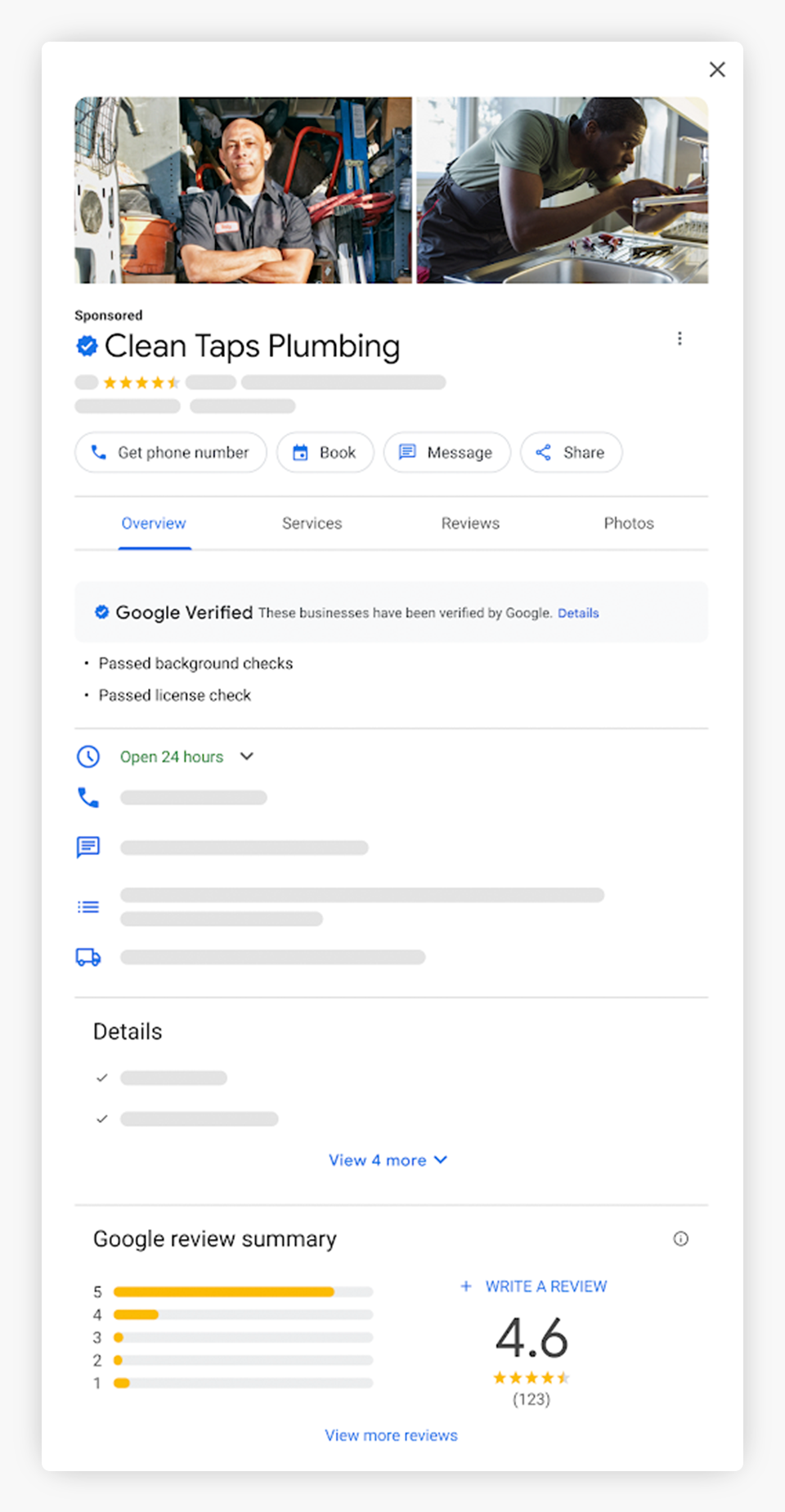Screen dimensions: 785x1512
Task: Close the business profile panel
Action: point(717,69)
